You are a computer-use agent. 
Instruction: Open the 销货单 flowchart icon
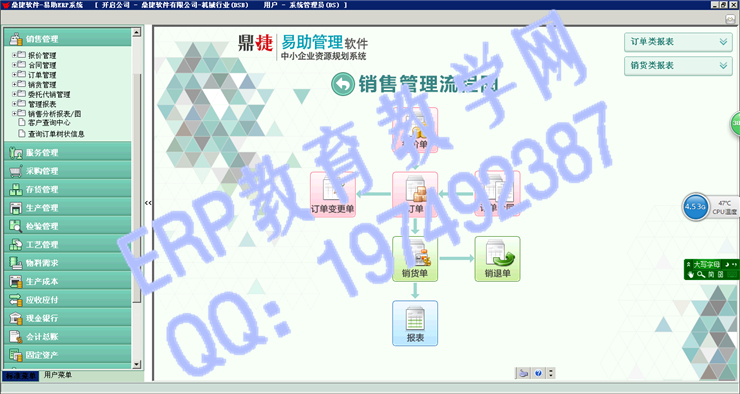pos(415,259)
